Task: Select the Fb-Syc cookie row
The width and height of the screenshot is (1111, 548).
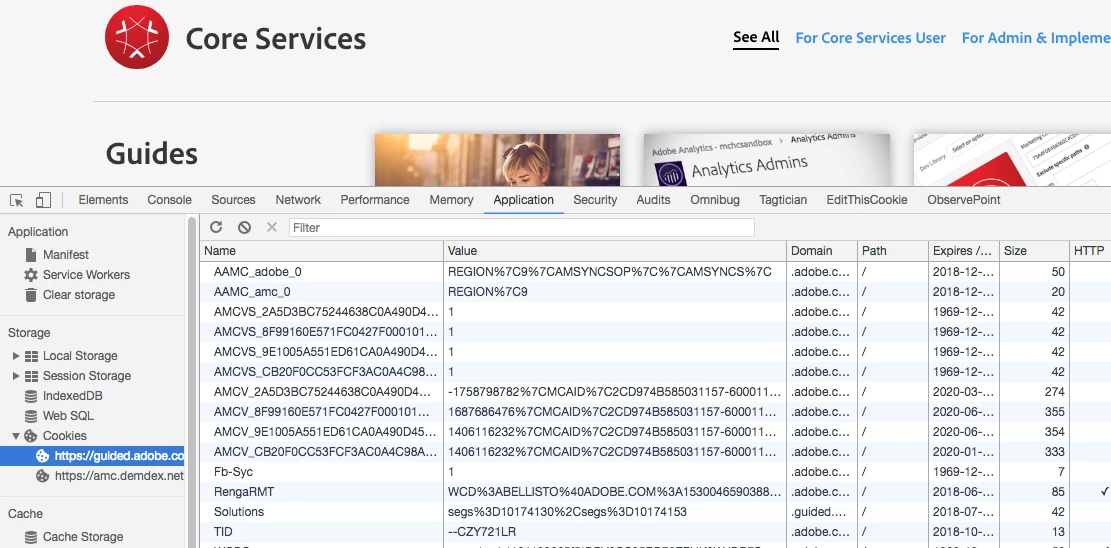Action: coord(655,471)
